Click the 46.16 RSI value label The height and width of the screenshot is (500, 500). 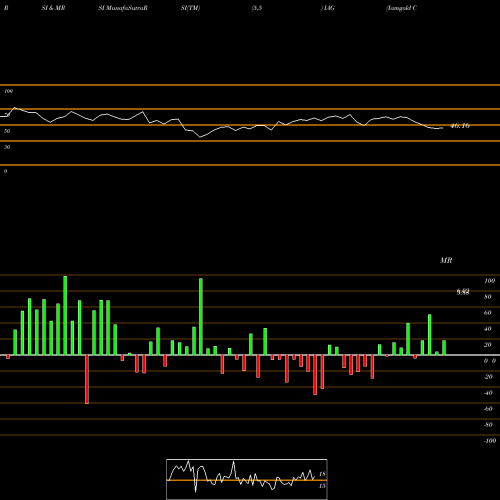460,126
